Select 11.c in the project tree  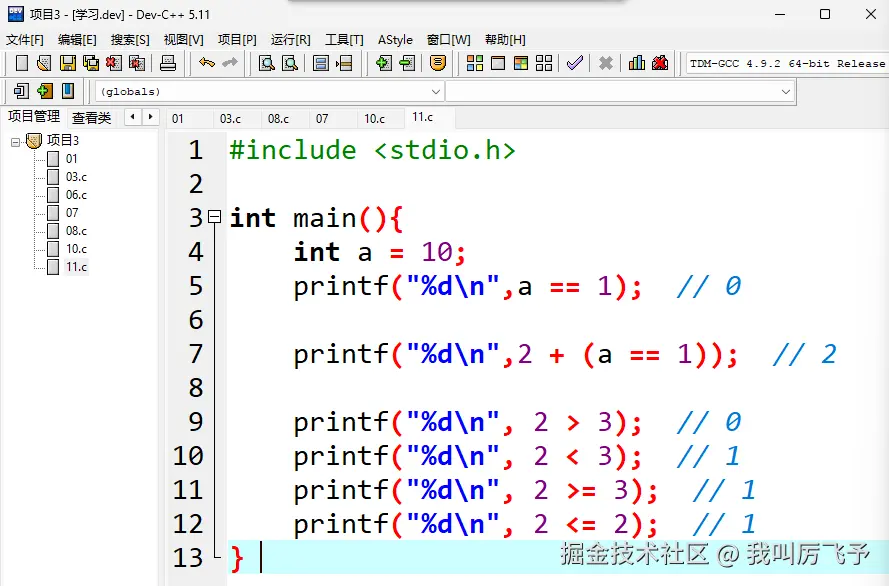(76, 266)
